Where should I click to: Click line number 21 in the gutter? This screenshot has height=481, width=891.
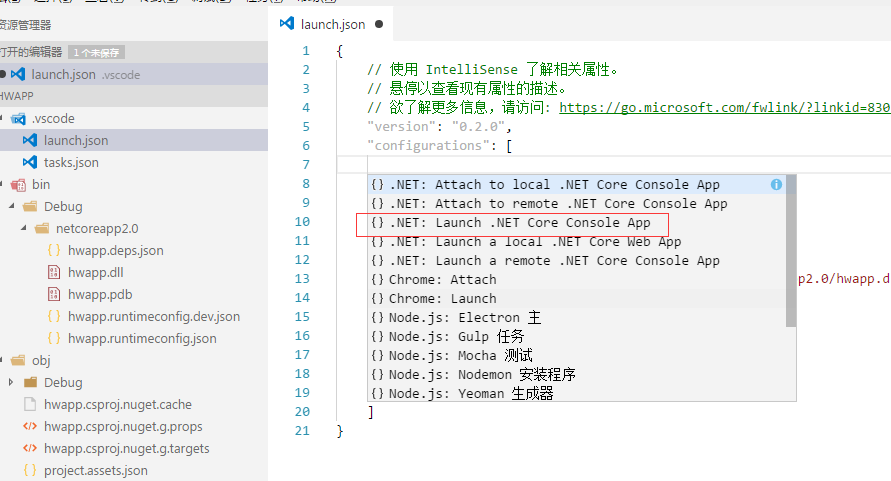coord(302,431)
